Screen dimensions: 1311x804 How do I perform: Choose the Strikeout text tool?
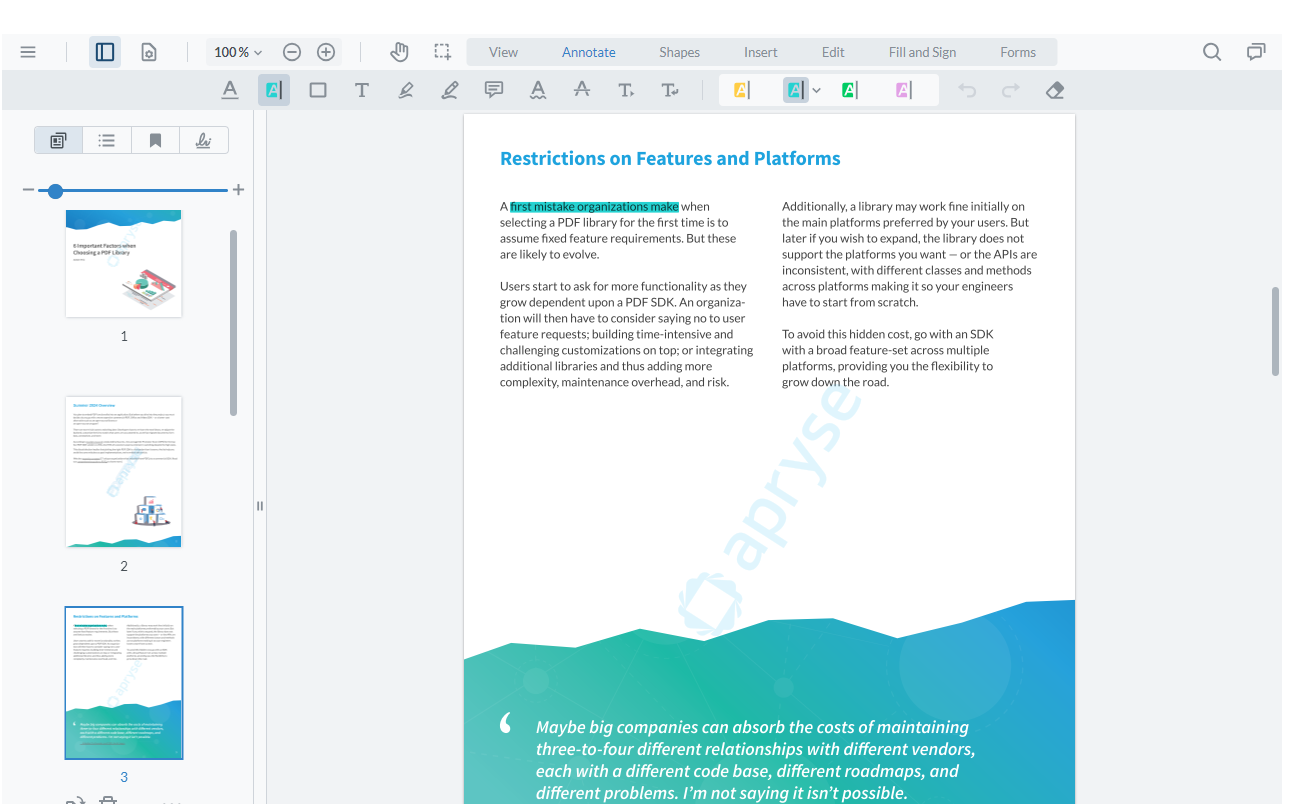pyautogui.click(x=582, y=90)
